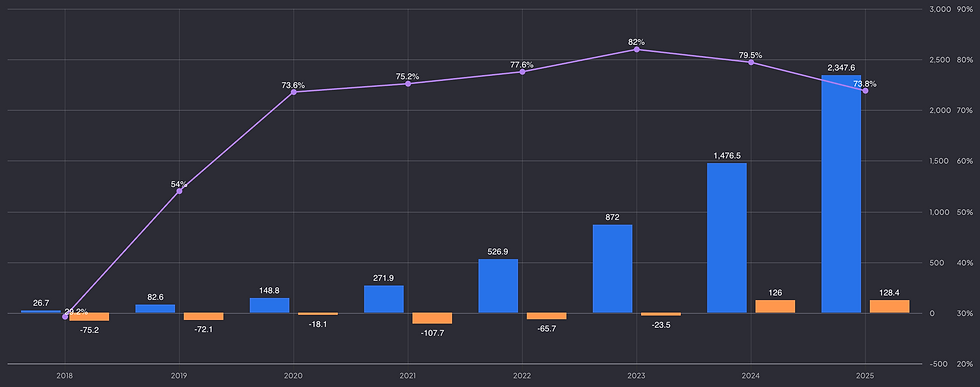Click the 3,000 y-axis tick label

coord(940,9)
